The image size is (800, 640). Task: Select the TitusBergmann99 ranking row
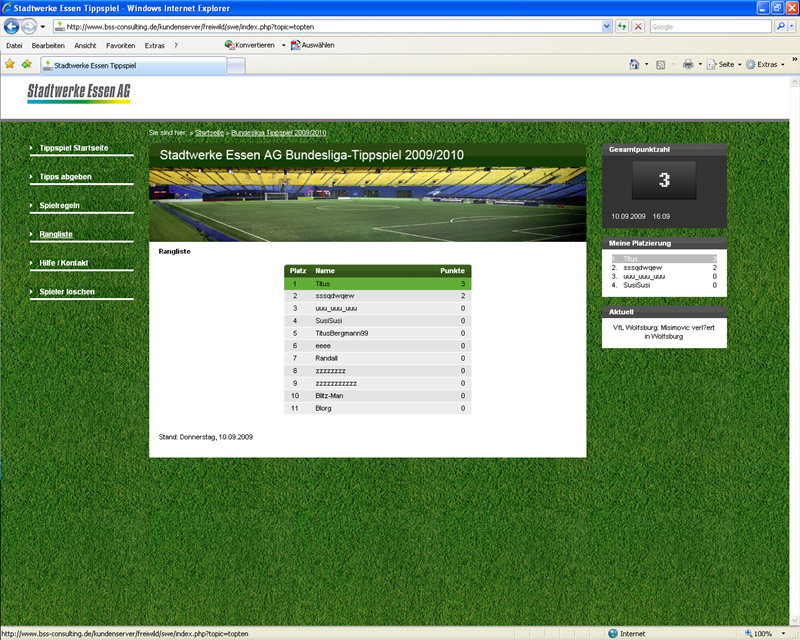pos(378,333)
